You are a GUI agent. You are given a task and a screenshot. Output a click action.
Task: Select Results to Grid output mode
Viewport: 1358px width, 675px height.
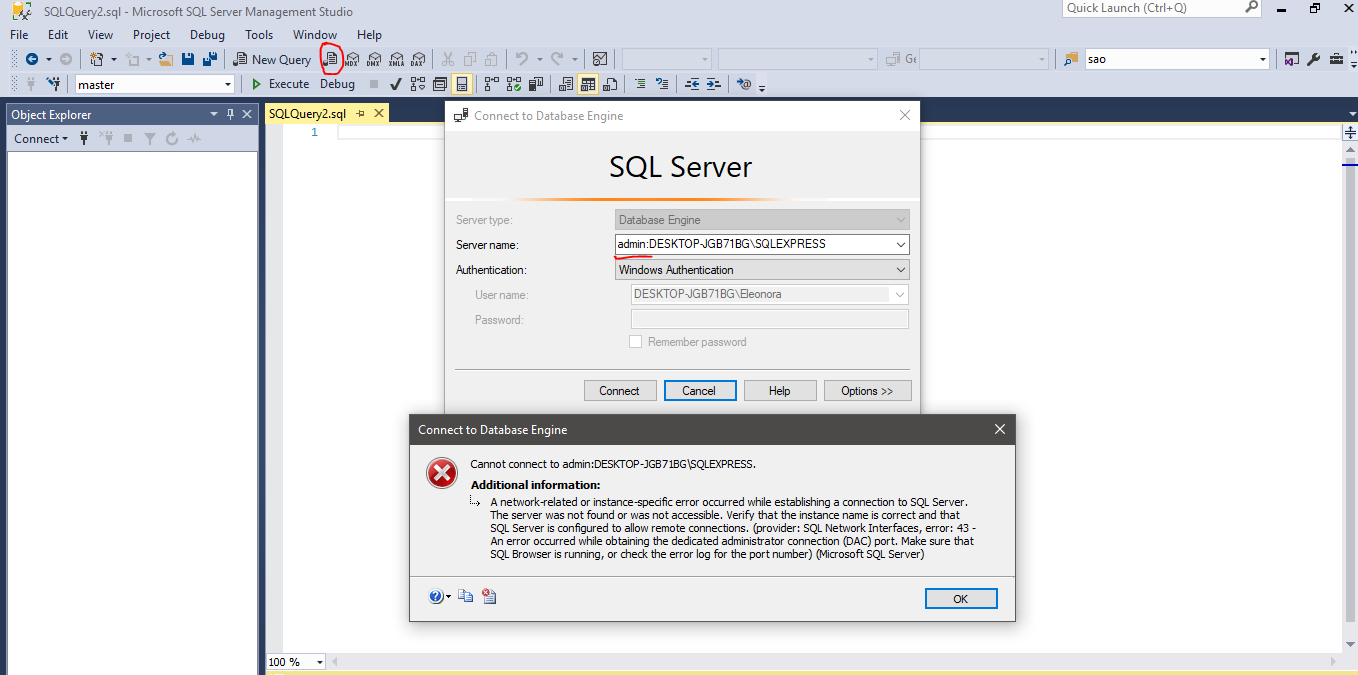pos(588,84)
